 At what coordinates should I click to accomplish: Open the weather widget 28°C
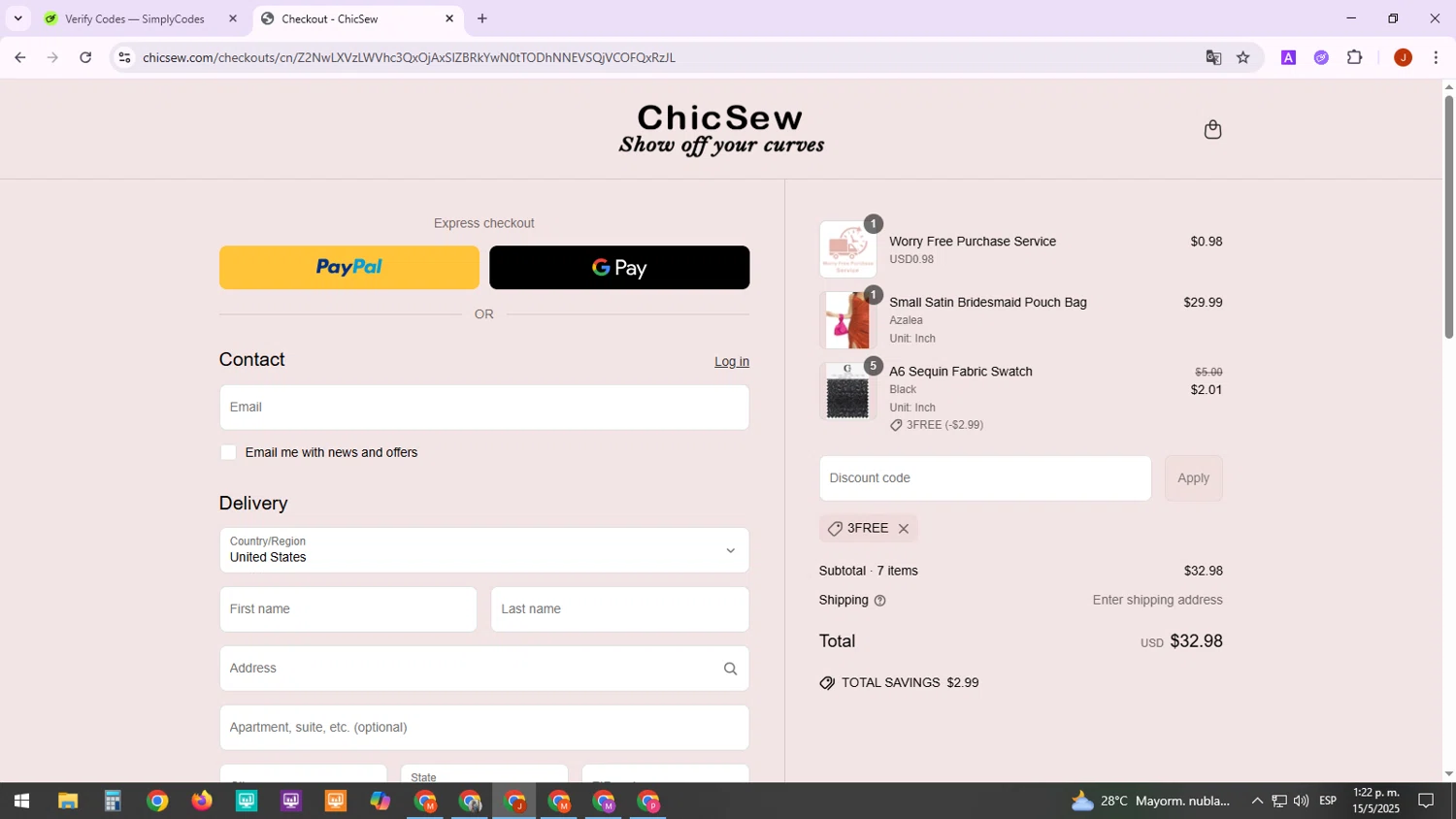coord(1149,802)
